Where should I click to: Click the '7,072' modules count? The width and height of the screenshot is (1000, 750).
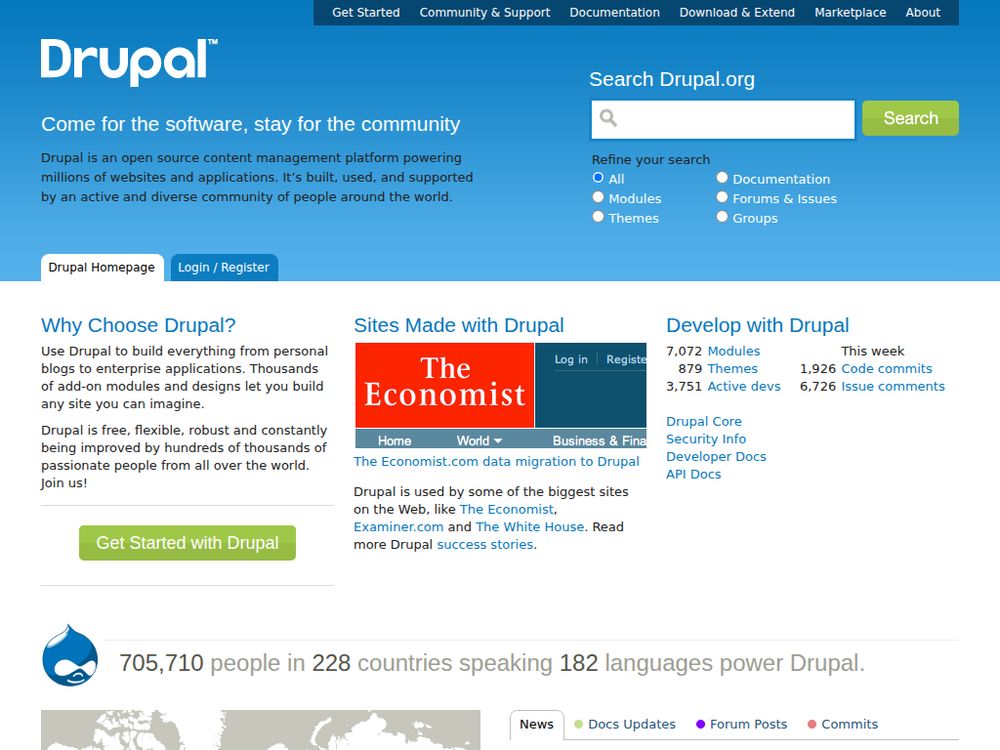coord(684,351)
